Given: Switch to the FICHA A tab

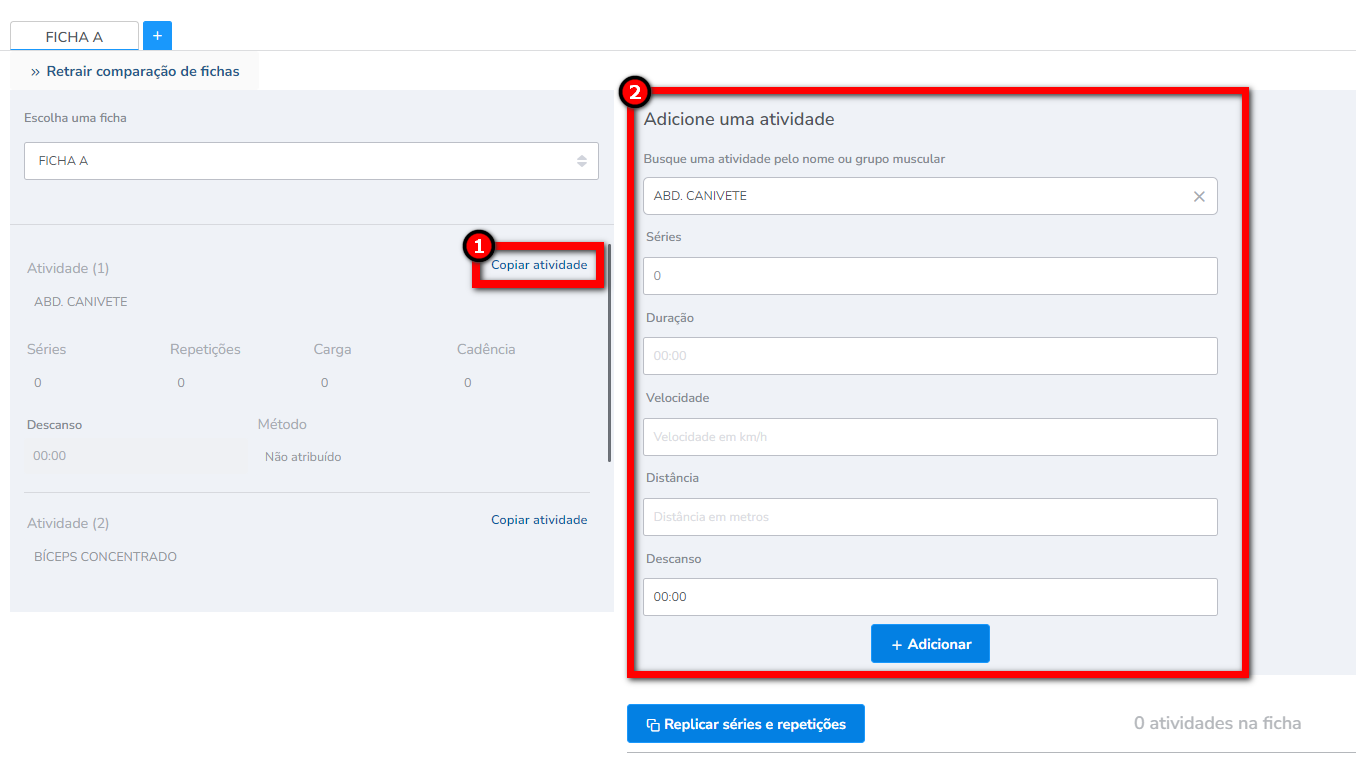Looking at the screenshot, I should [74, 37].
